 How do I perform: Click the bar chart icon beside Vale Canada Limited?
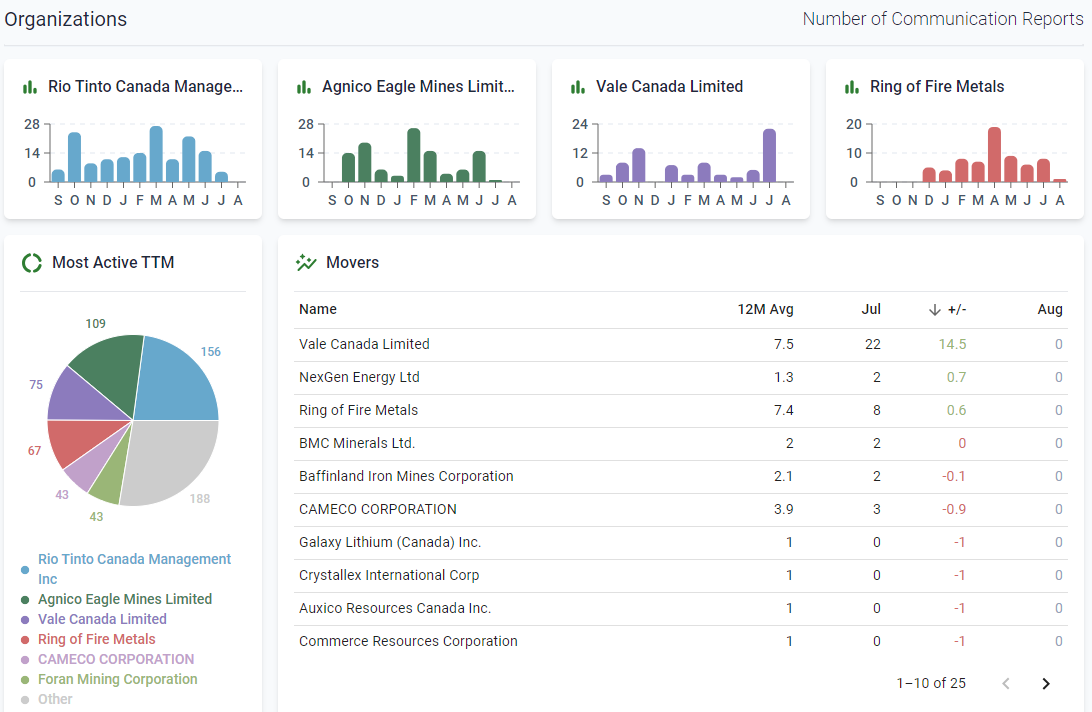point(578,87)
